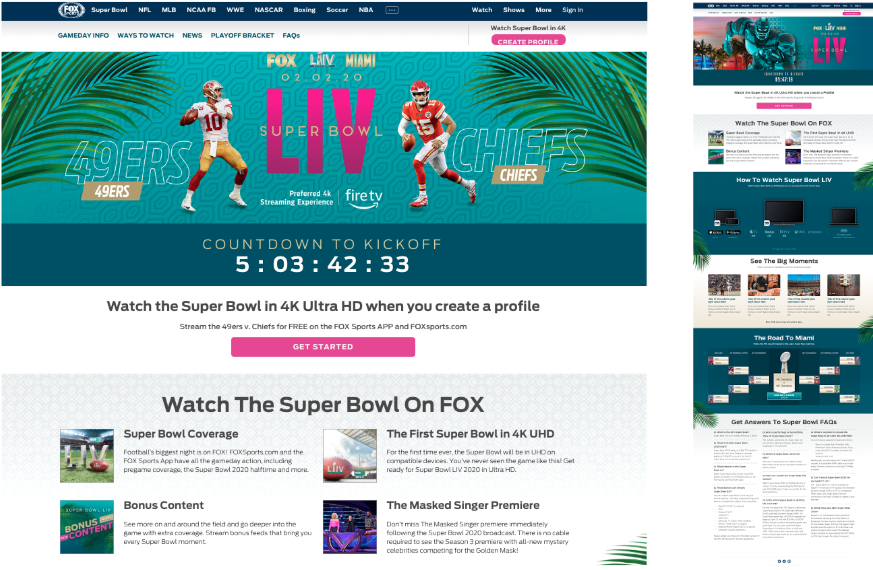Click 'The Masked Singer Premiere' heading

(463, 505)
